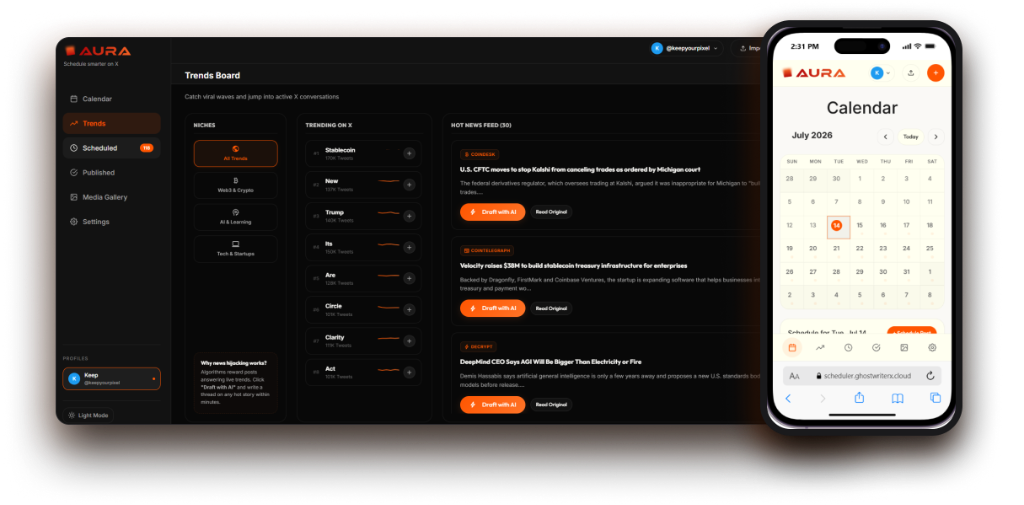
Task: Select July 31 on the phone calendar
Action: click(x=906, y=273)
